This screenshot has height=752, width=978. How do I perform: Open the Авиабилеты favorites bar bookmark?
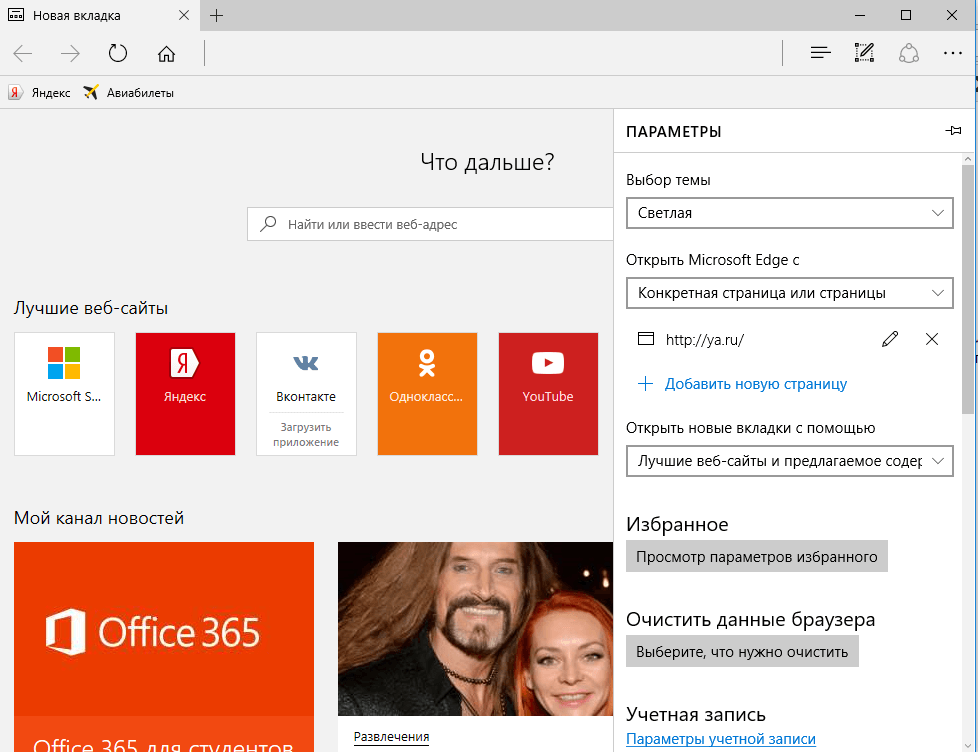click(129, 93)
